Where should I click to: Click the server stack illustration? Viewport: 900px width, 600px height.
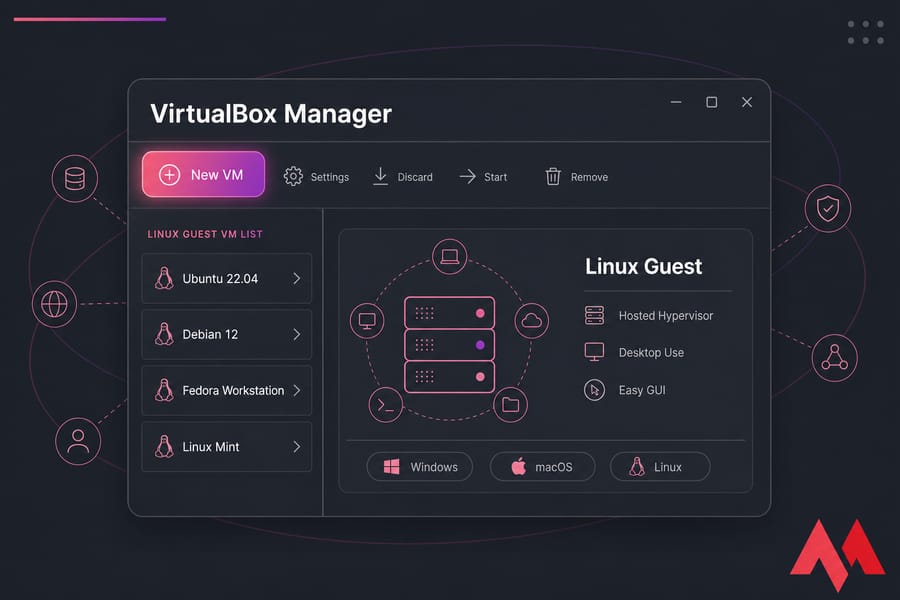449,344
